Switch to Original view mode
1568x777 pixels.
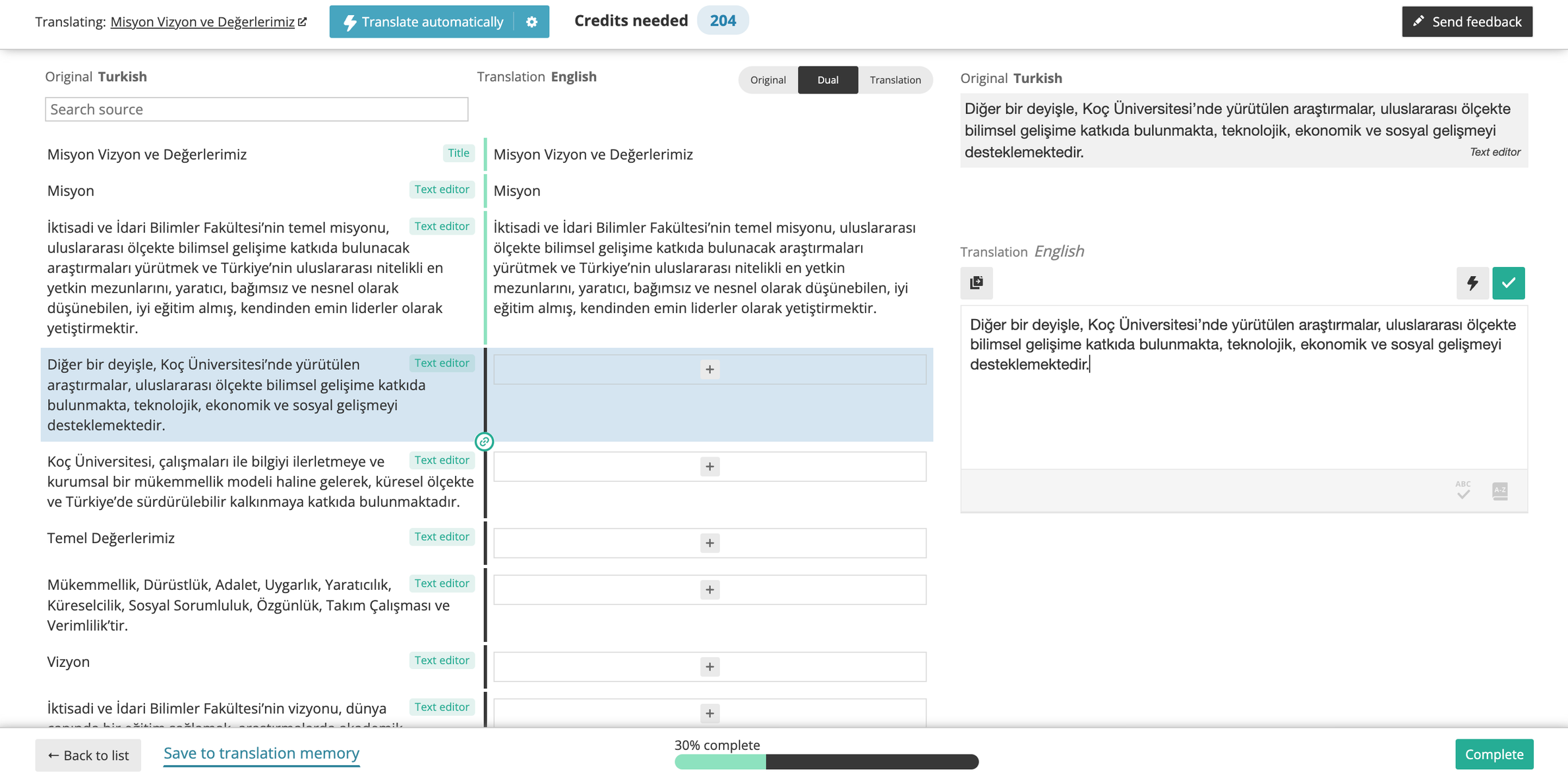(768, 80)
